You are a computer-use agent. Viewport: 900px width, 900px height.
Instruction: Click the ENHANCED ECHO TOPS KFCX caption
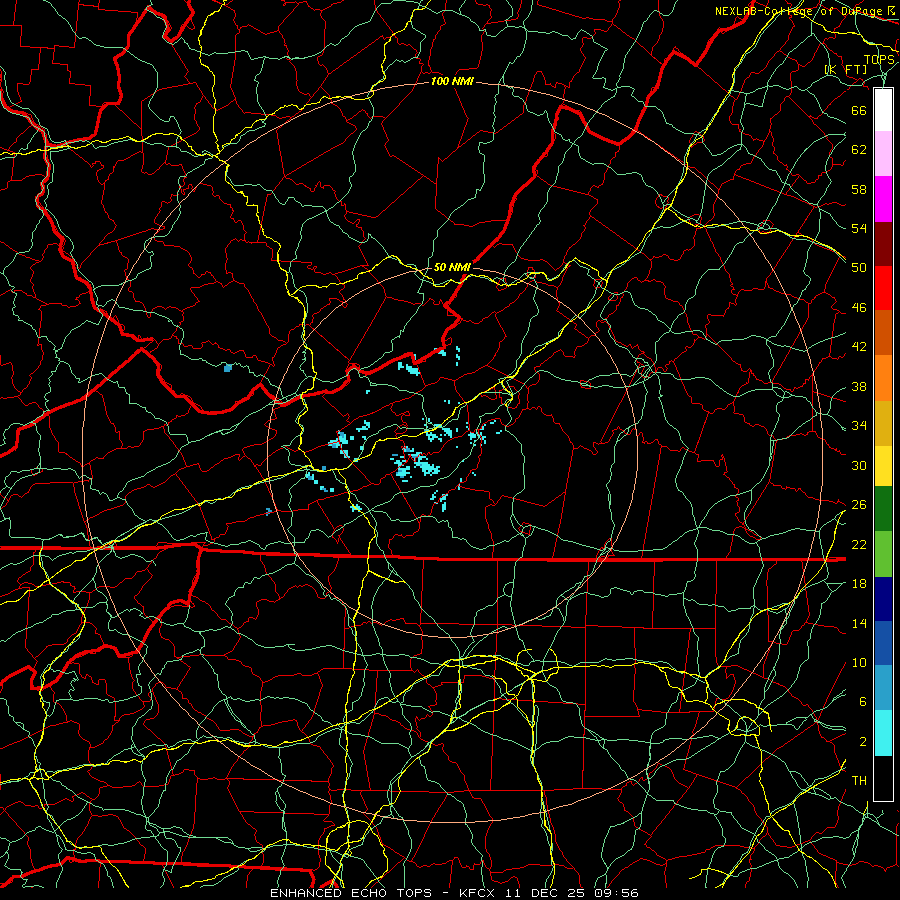[454, 893]
